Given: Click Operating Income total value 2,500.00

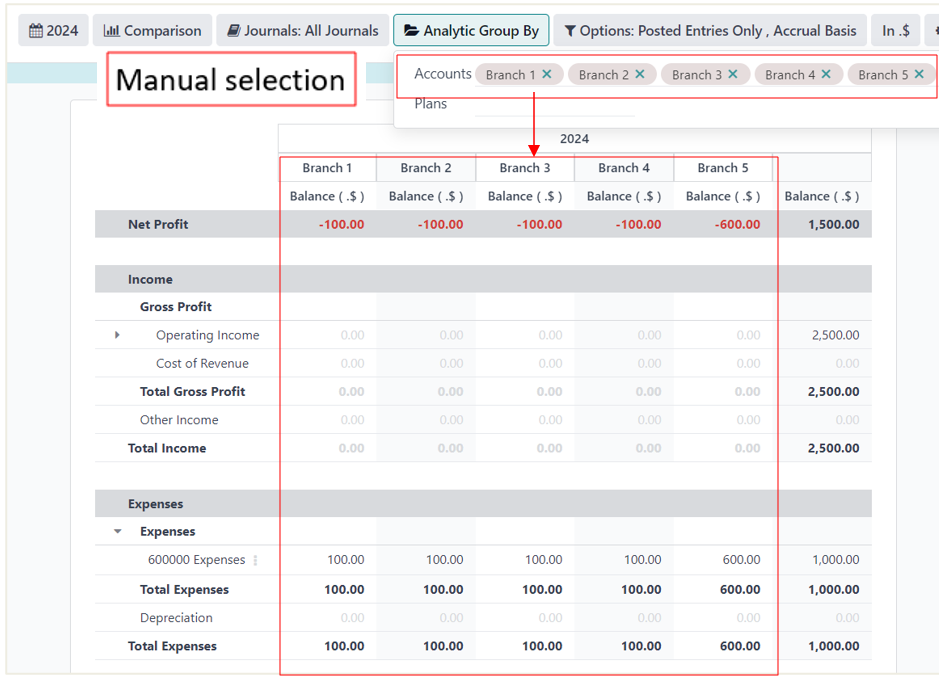Looking at the screenshot, I should pos(835,335).
